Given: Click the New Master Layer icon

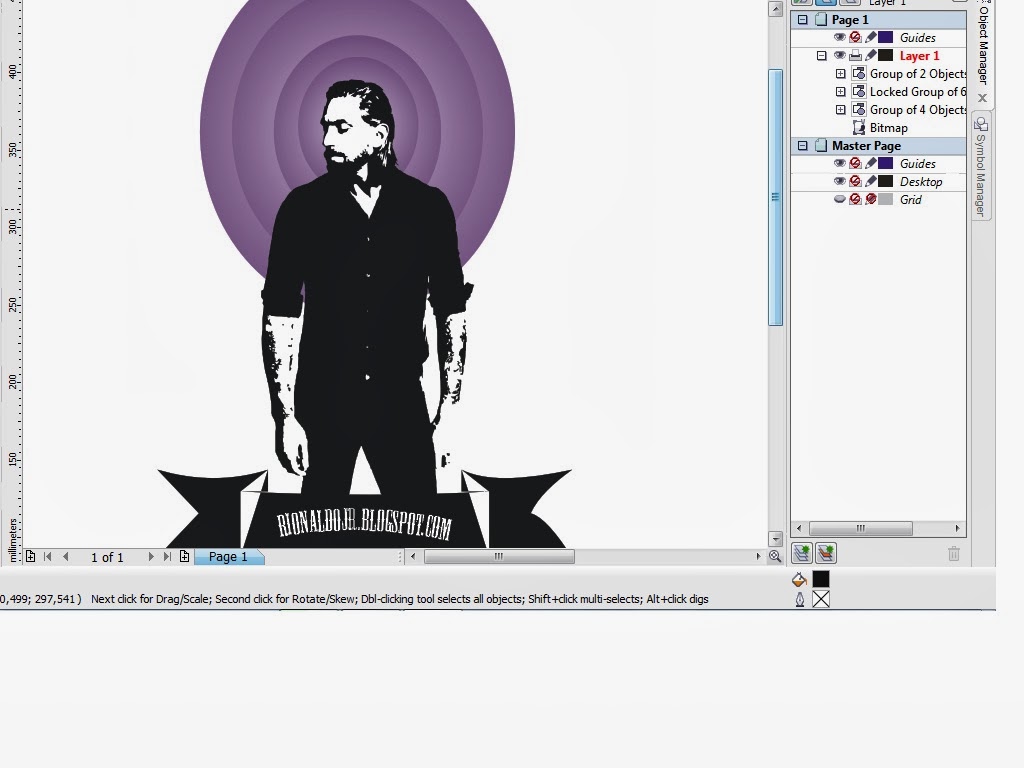Looking at the screenshot, I should [824, 552].
